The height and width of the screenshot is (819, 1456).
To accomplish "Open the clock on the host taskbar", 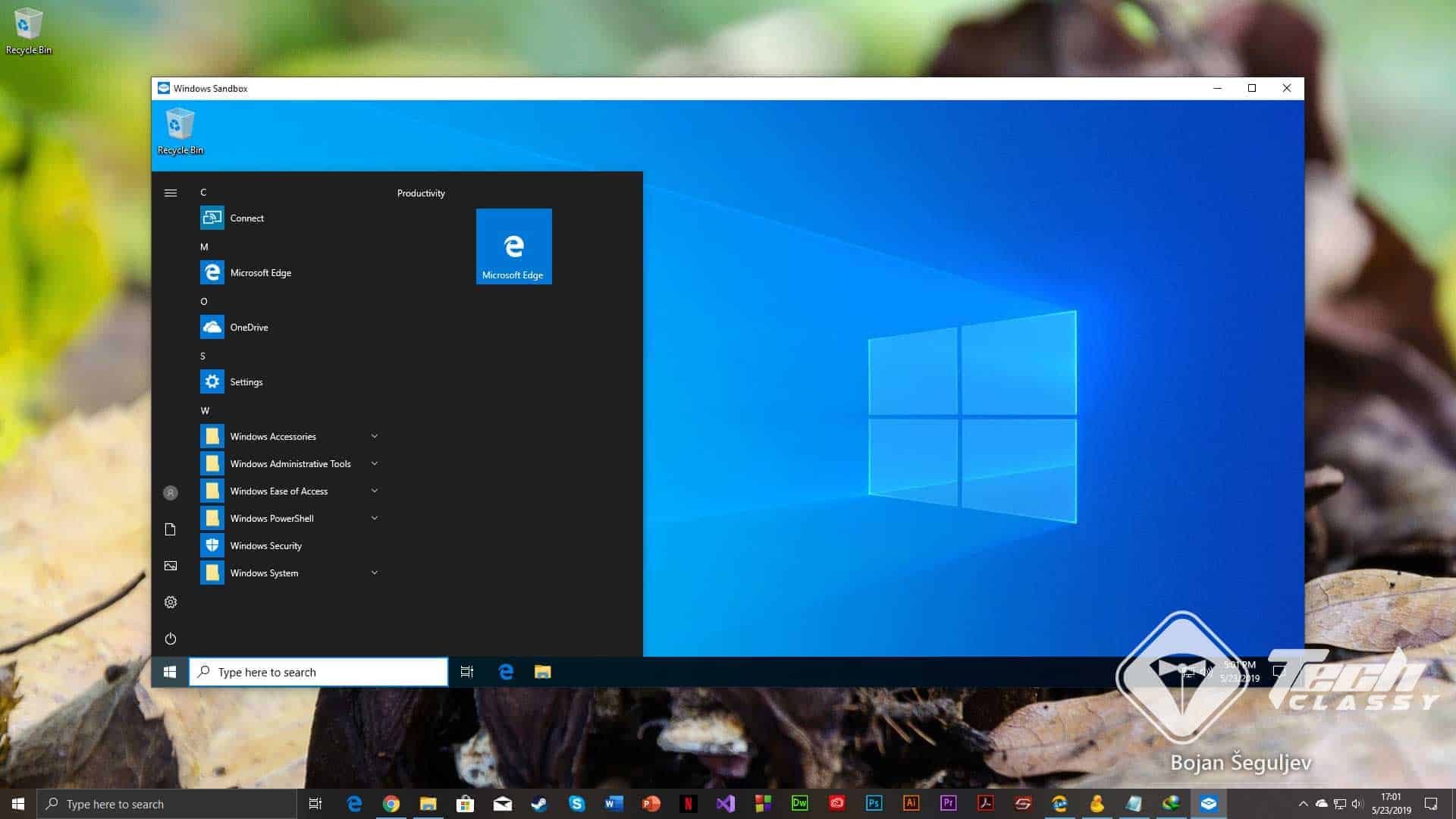I will [x=1392, y=803].
